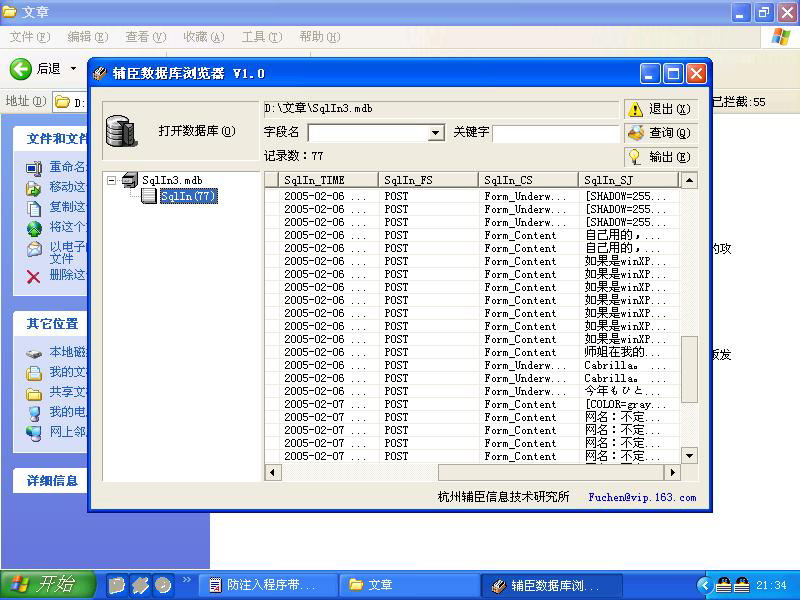This screenshot has width=800, height=600.
Task: Click 杭州辅臣信息技术研究所 footer text
Action: 503,497
